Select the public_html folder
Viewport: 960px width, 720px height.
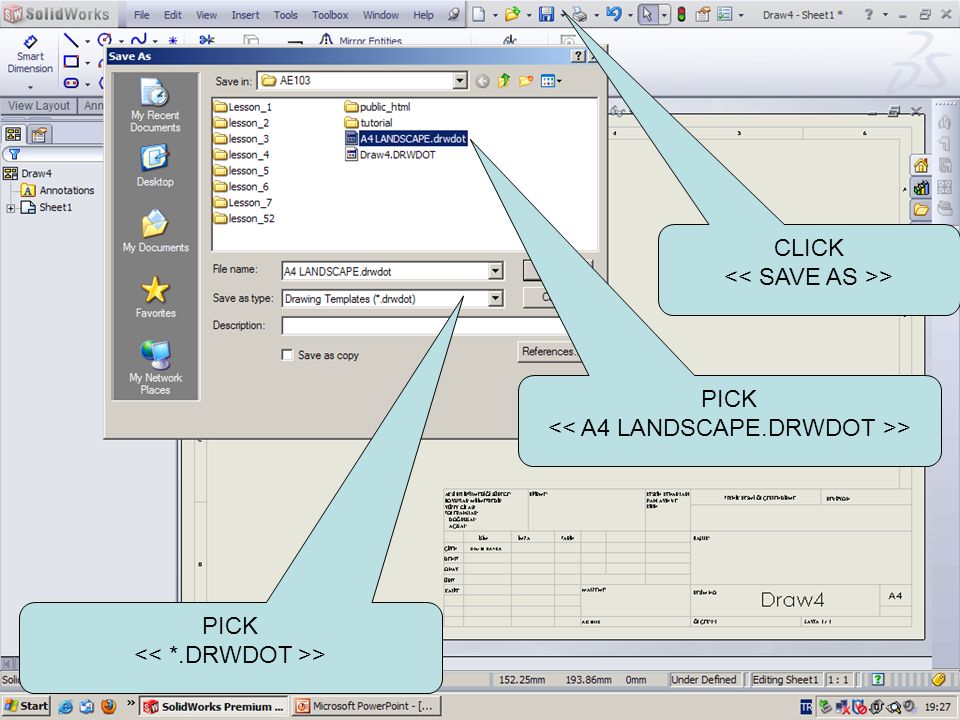pos(378,107)
